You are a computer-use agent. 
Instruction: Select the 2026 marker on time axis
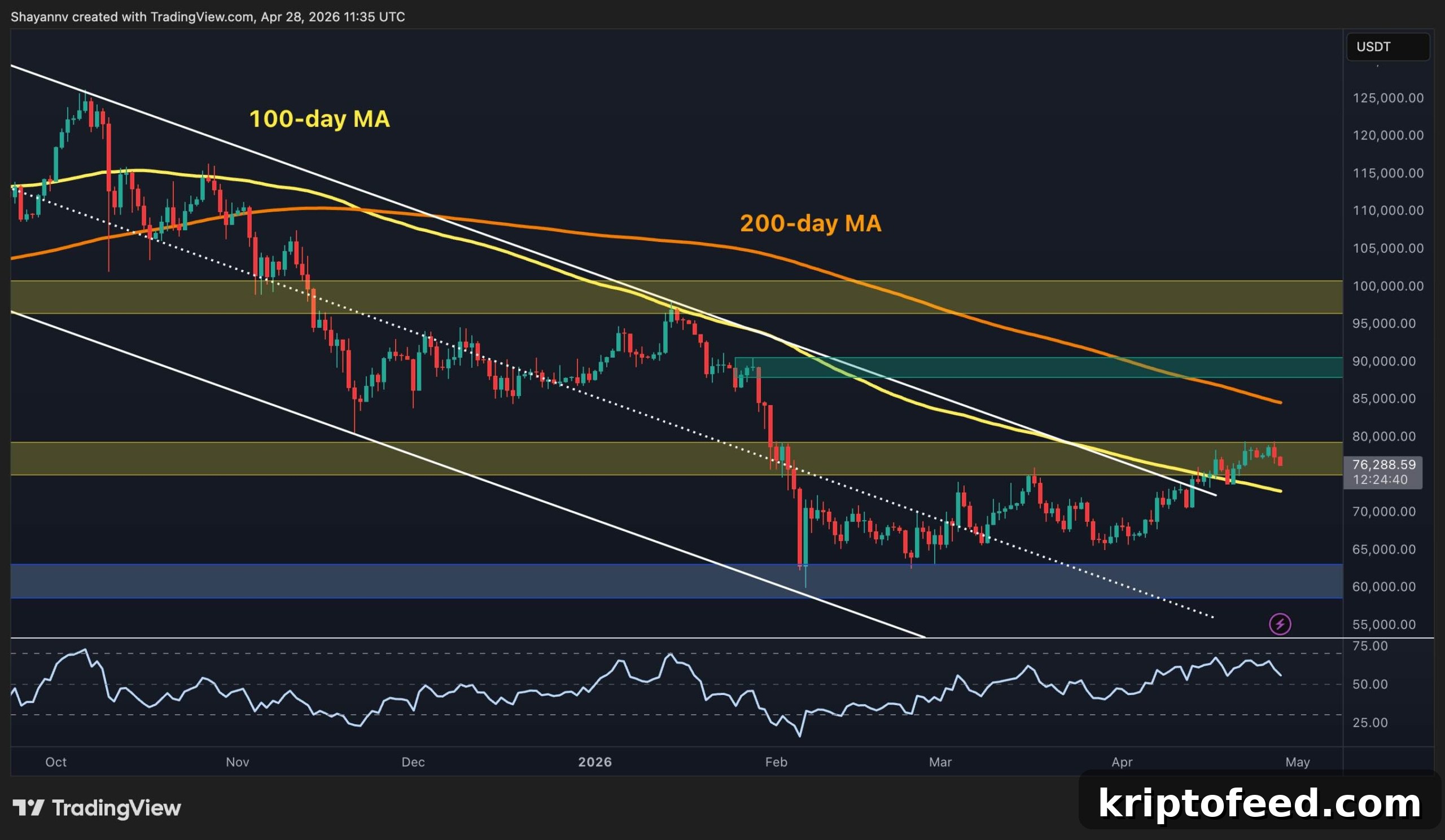pyautogui.click(x=594, y=762)
